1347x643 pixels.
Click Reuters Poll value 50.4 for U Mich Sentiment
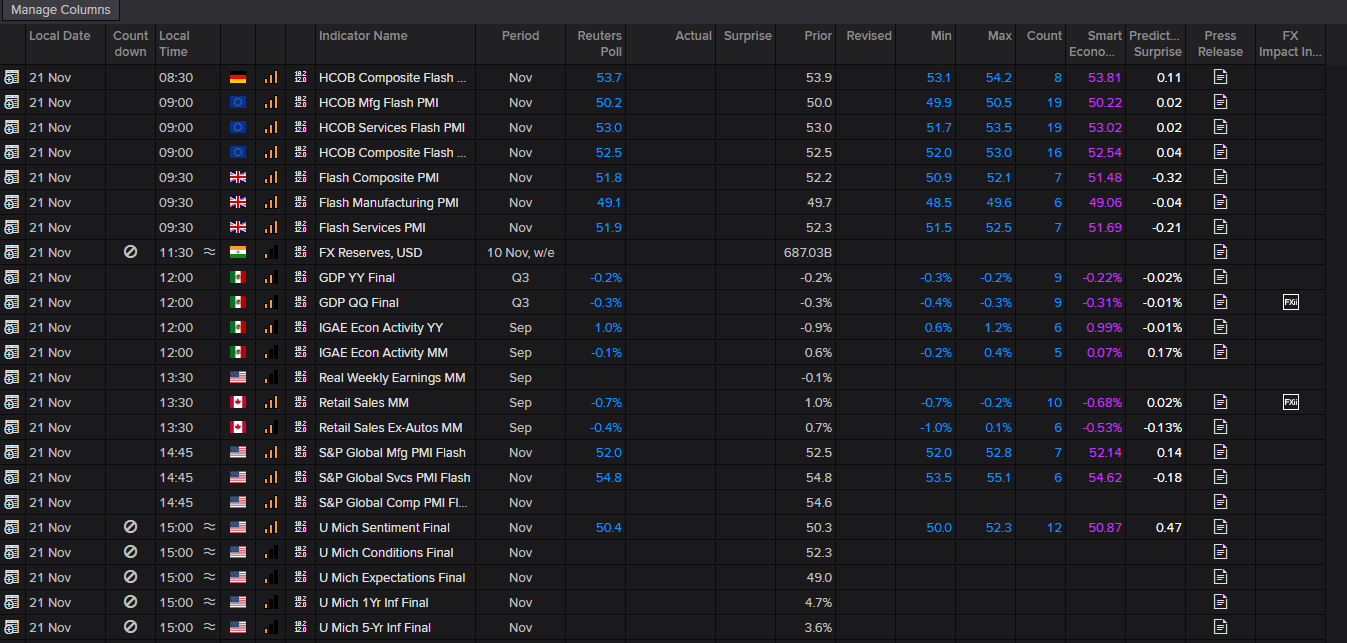(608, 527)
